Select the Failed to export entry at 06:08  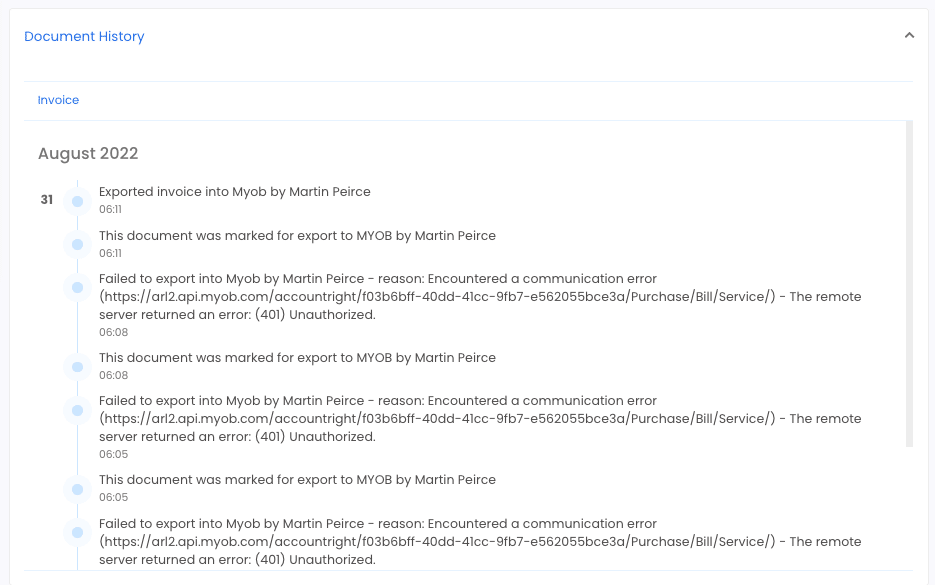(x=480, y=297)
